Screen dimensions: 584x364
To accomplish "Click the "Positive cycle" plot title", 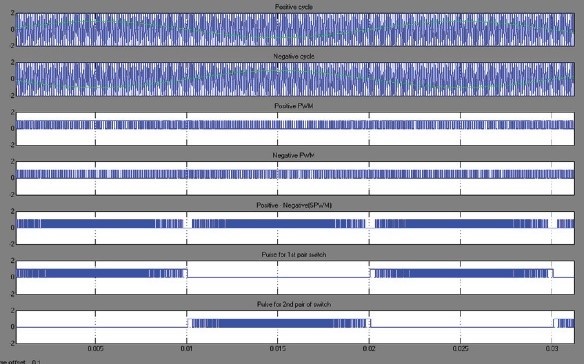I will pyautogui.click(x=293, y=7).
